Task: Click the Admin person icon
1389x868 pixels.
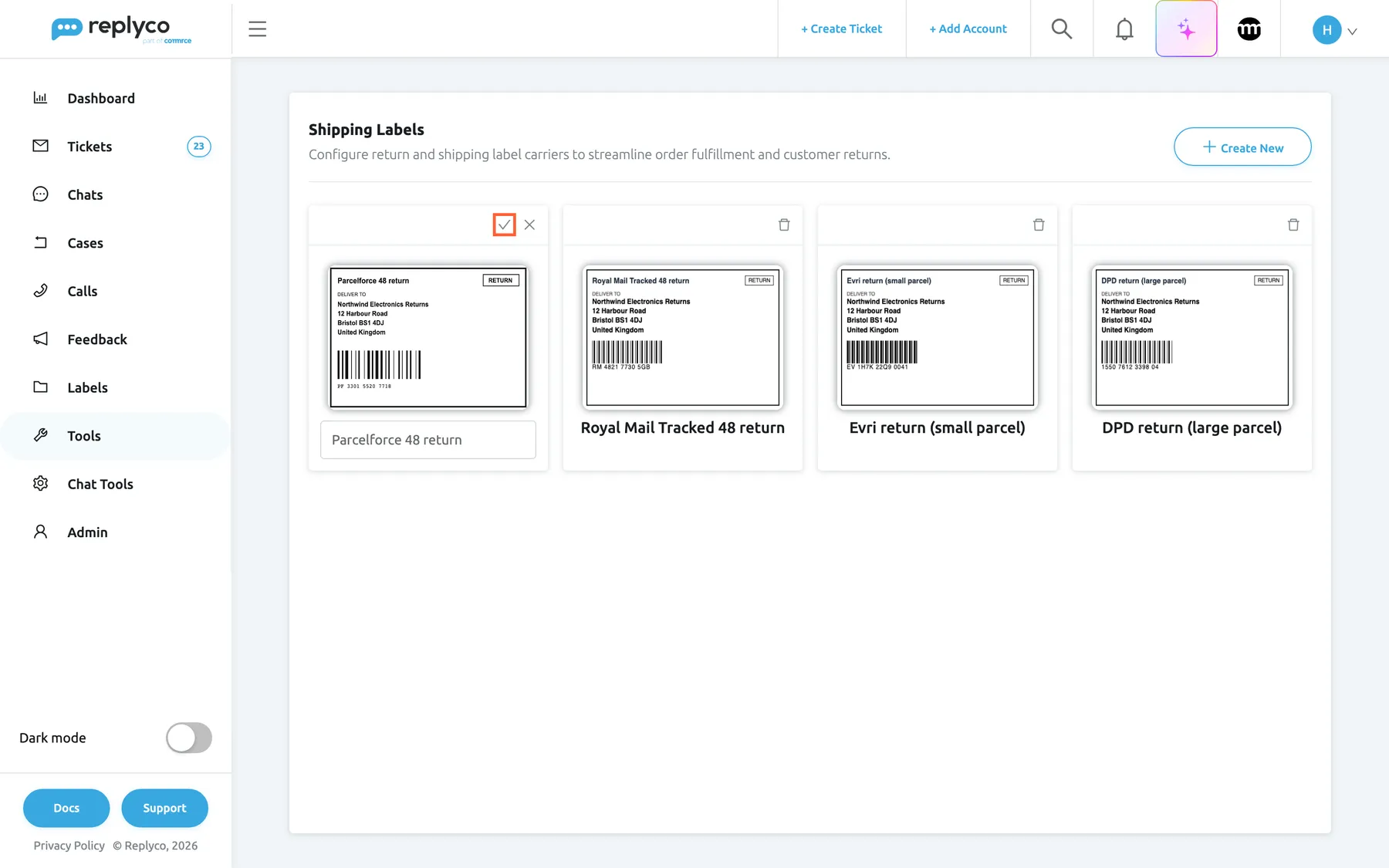Action: (x=40, y=532)
